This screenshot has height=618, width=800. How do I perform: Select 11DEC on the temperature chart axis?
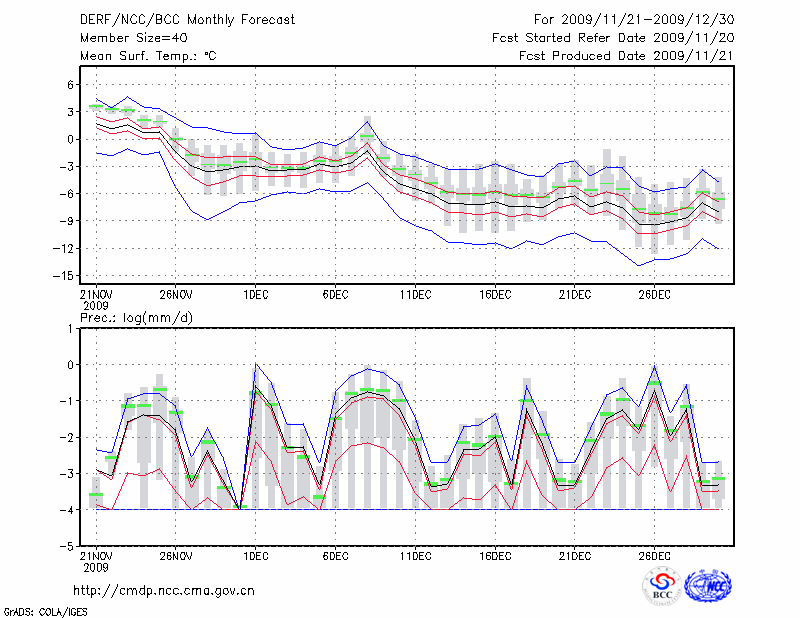click(x=415, y=294)
